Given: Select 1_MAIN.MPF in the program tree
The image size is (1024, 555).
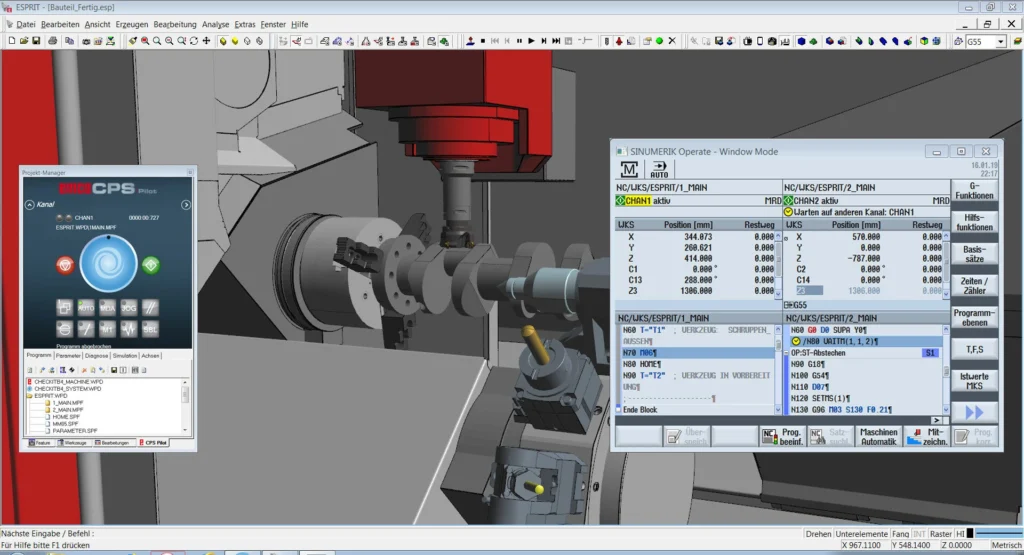Looking at the screenshot, I should tap(66, 402).
